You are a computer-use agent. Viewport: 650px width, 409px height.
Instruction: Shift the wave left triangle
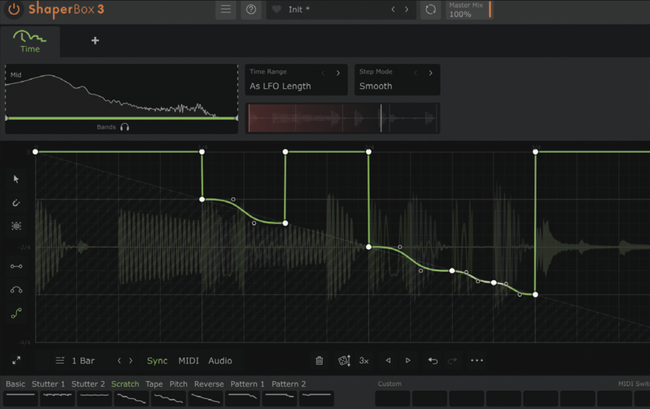388,361
